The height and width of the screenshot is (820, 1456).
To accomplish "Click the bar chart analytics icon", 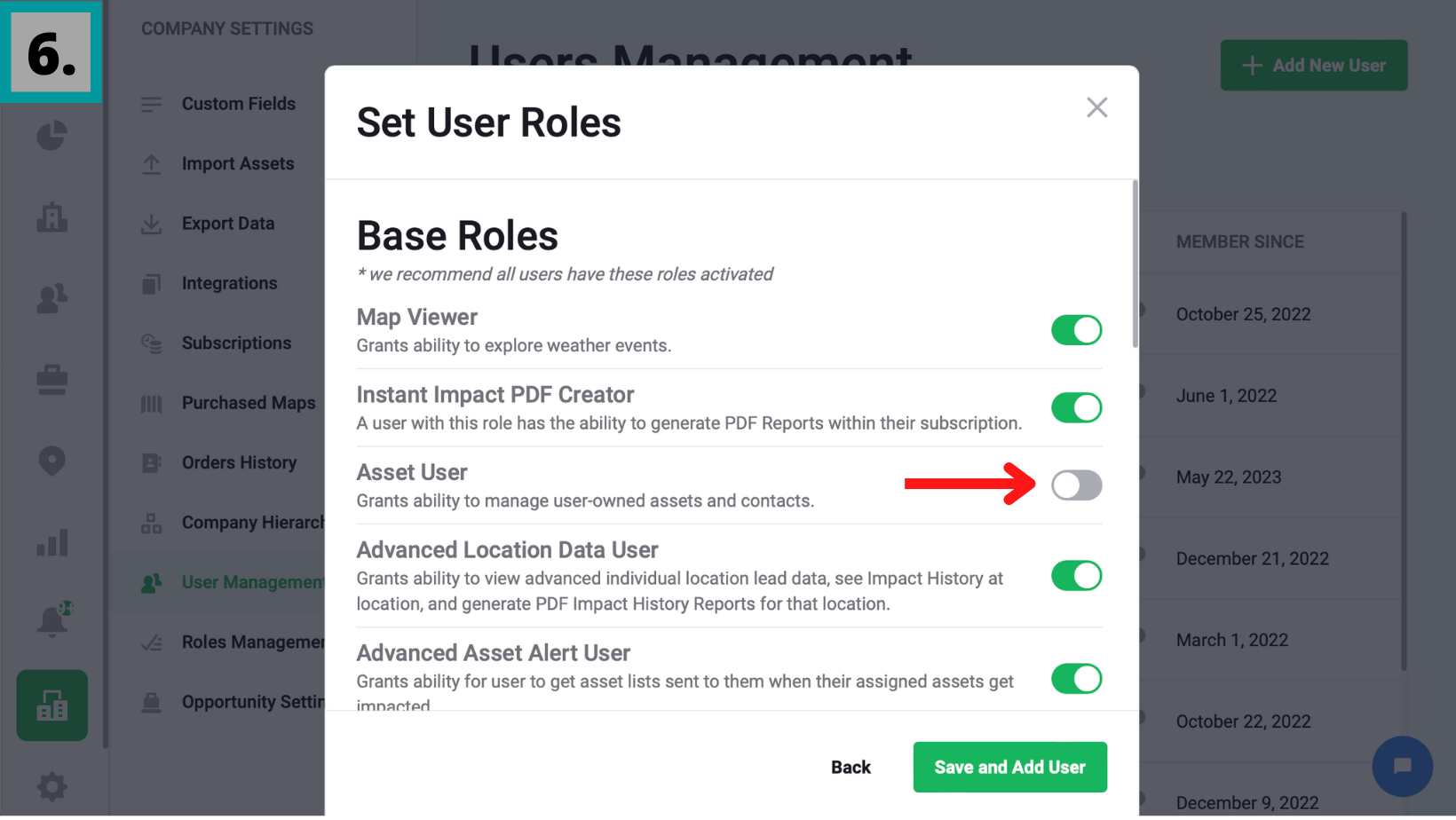I will (x=51, y=542).
